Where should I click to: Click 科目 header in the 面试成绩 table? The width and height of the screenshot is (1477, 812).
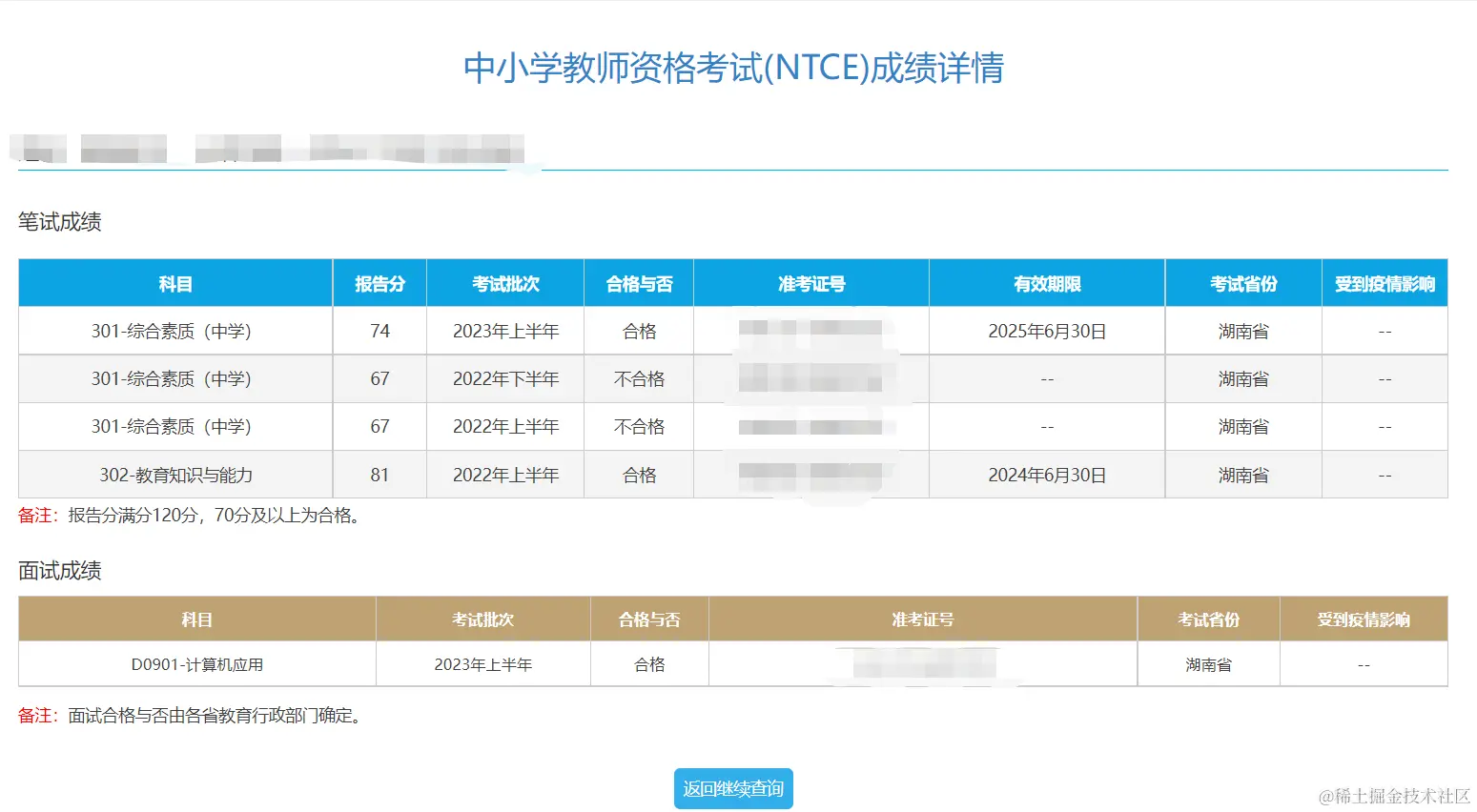coord(197,619)
